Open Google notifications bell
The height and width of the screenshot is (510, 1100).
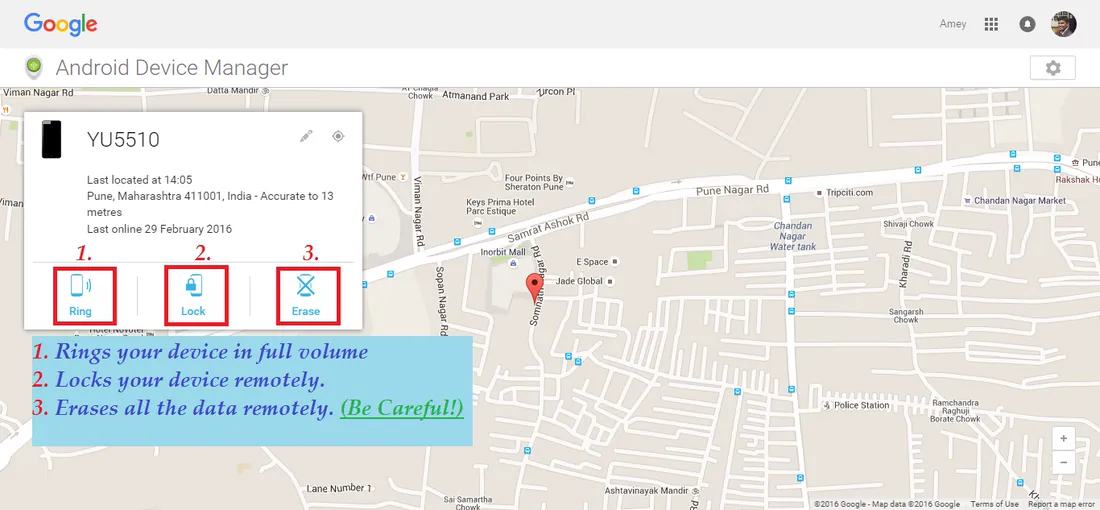click(1026, 25)
